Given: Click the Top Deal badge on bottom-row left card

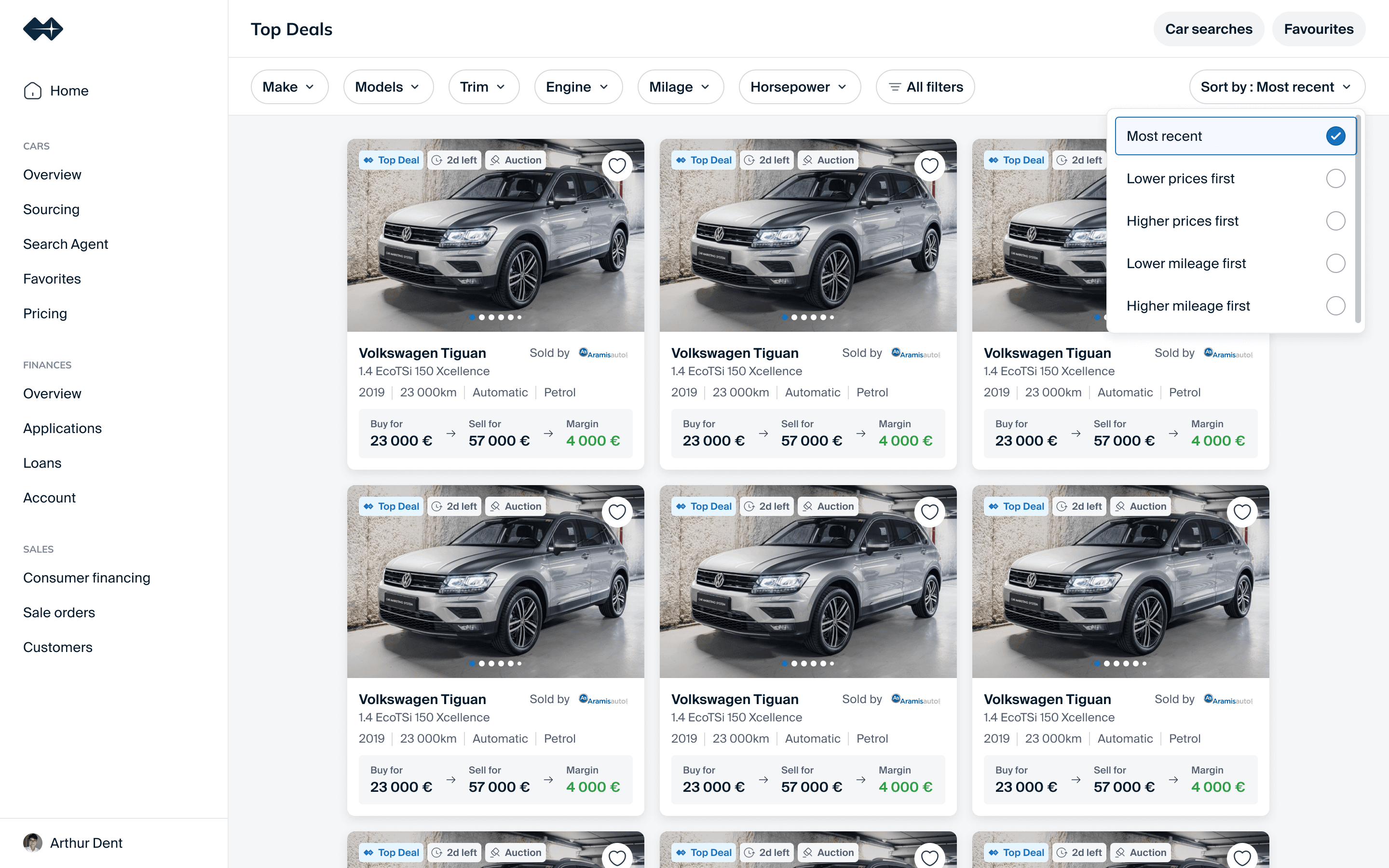Looking at the screenshot, I should [392, 853].
